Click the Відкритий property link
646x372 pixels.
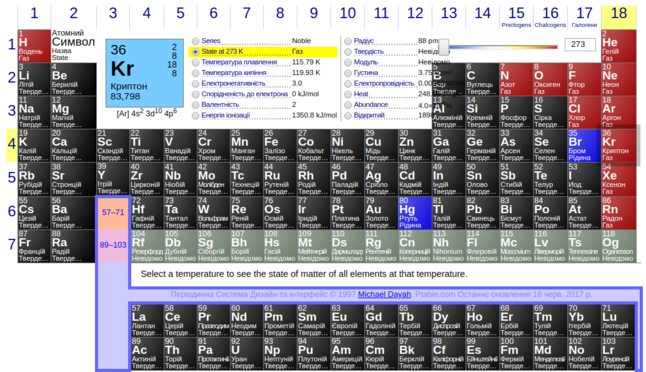pyautogui.click(x=369, y=115)
